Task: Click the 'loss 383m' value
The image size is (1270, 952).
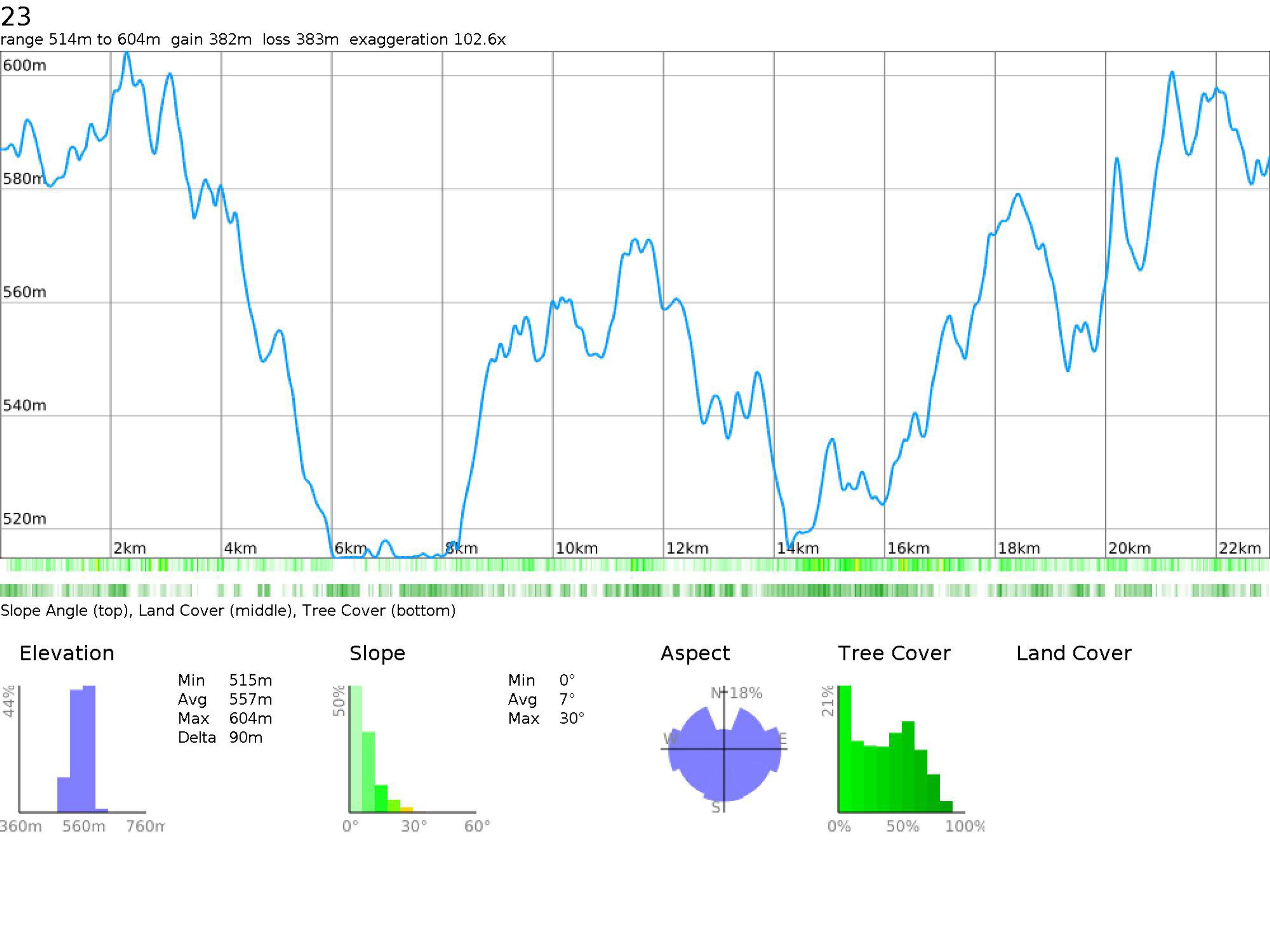Action: 300,40
